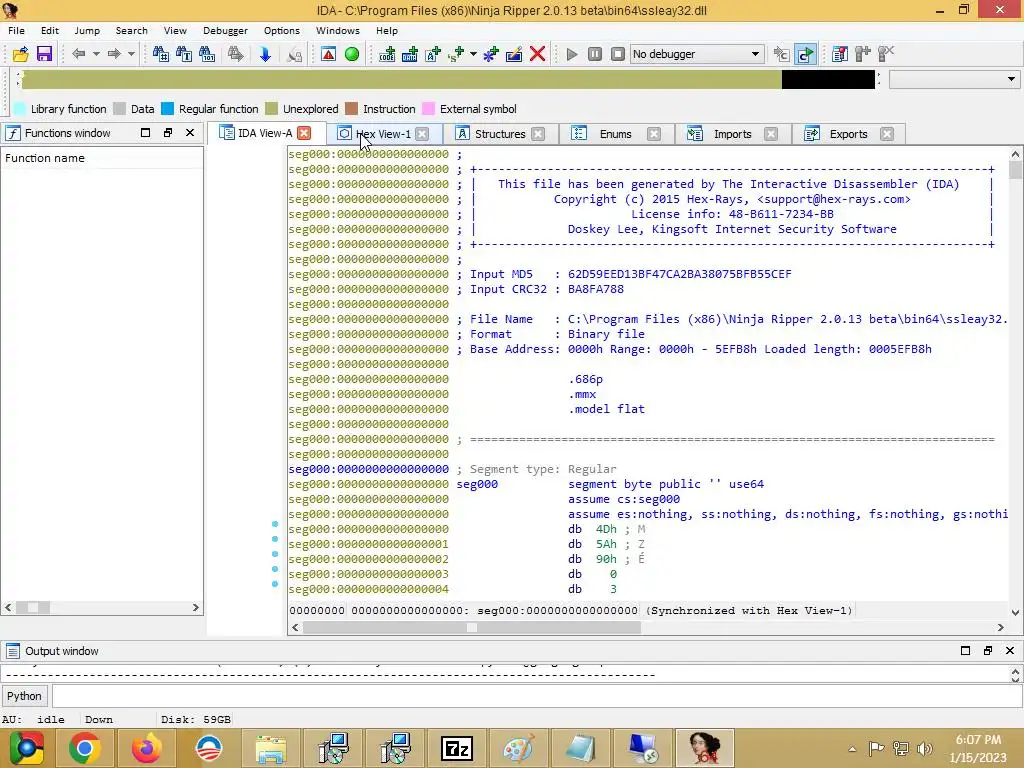This screenshot has width=1024, height=768.
Task: Click green circle analysis indicator
Action: point(351,54)
